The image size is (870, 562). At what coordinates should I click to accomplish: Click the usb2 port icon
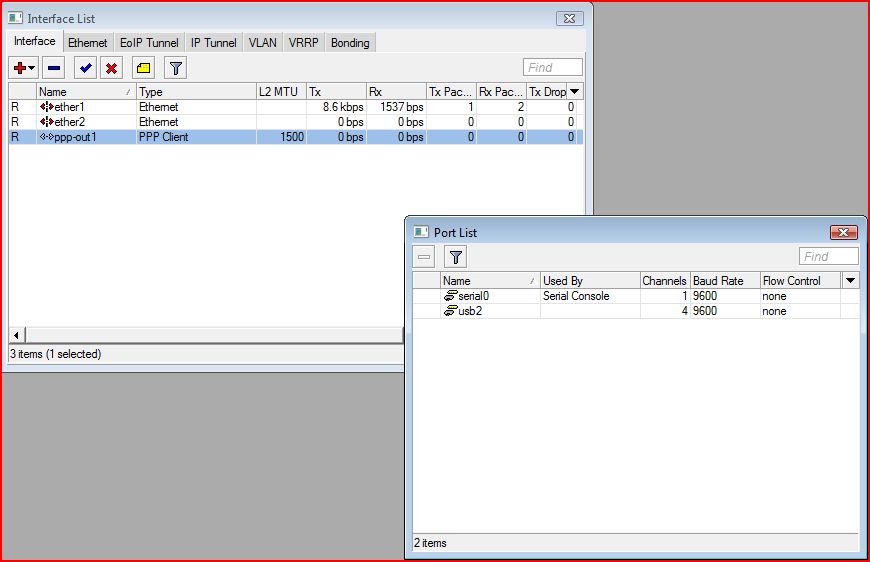(x=451, y=311)
